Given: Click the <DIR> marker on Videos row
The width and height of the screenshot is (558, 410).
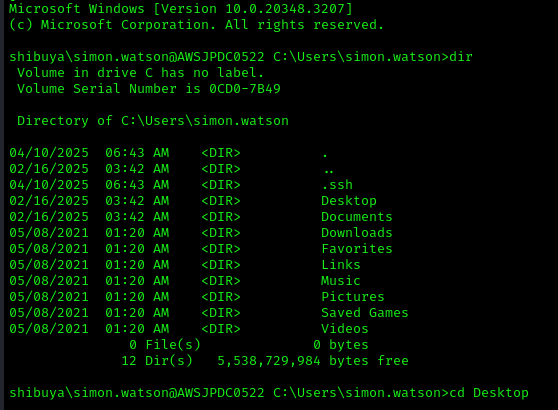Looking at the screenshot, I should pos(221,329).
